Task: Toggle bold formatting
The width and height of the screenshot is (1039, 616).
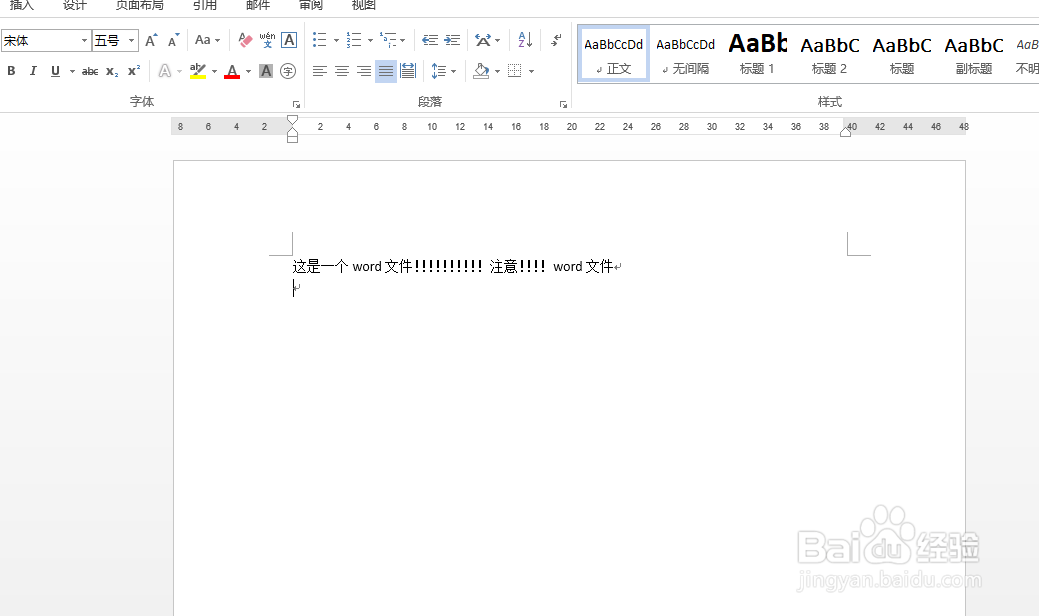Action: [x=11, y=71]
